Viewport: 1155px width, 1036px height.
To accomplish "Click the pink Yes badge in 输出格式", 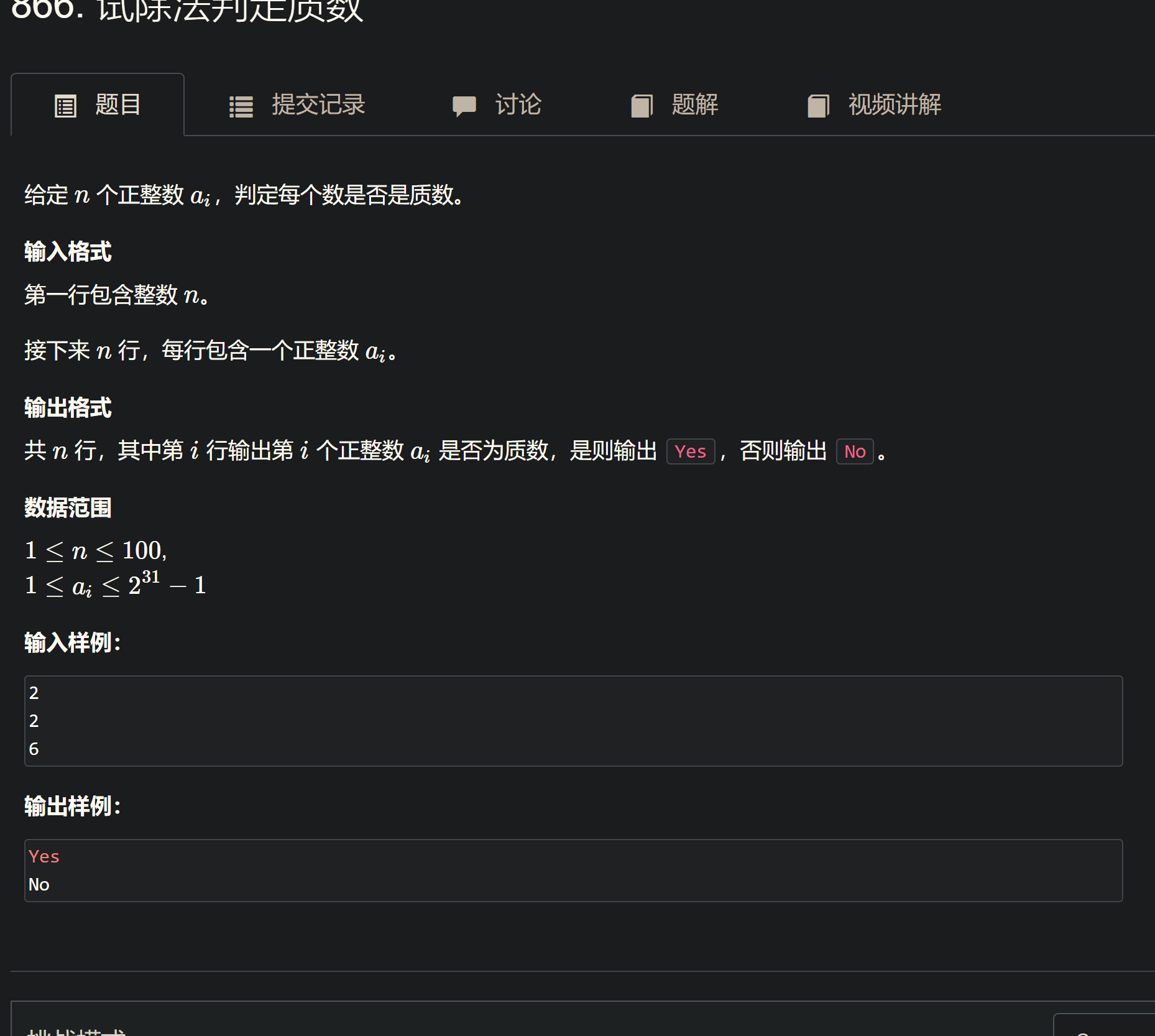I will (x=691, y=451).
